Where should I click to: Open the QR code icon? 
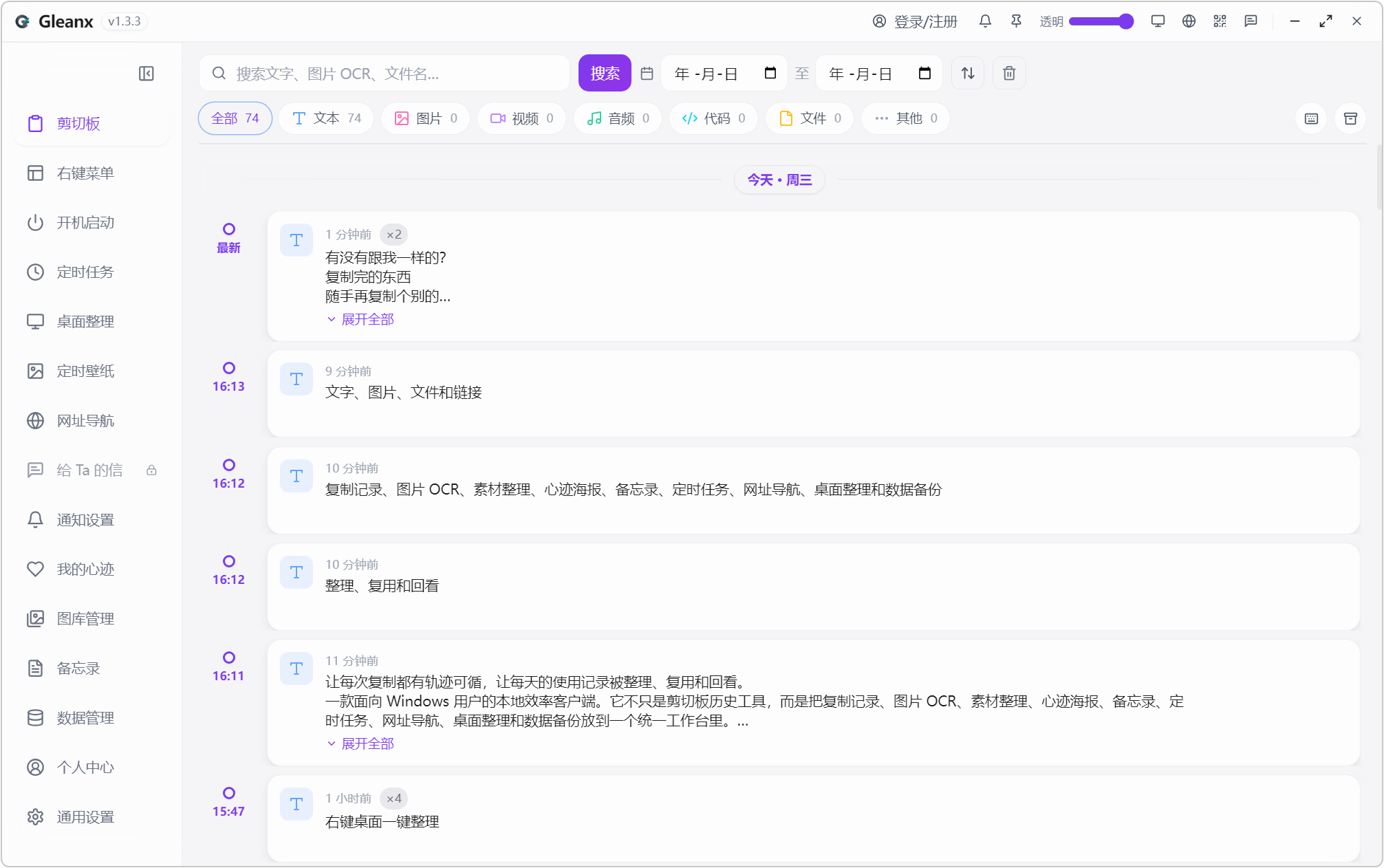(1220, 21)
